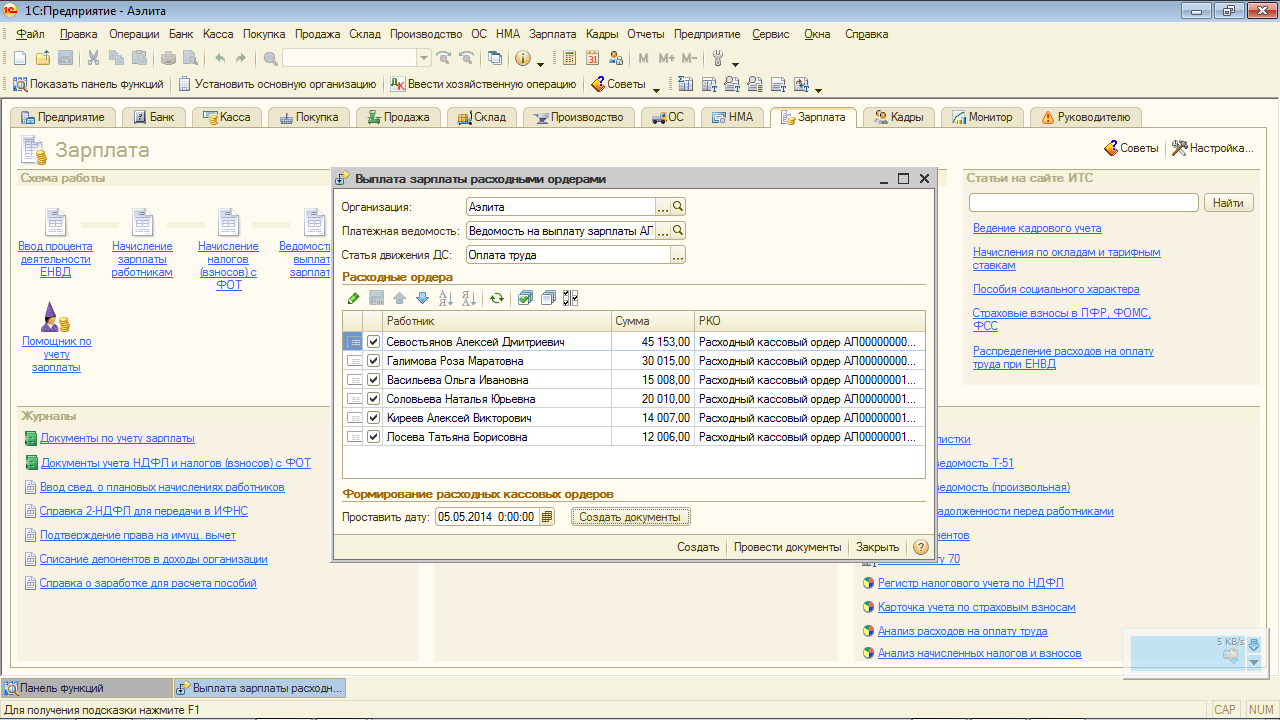Open the selection button for Платежная ведомость field
This screenshot has width=1280, height=720.
click(x=663, y=231)
